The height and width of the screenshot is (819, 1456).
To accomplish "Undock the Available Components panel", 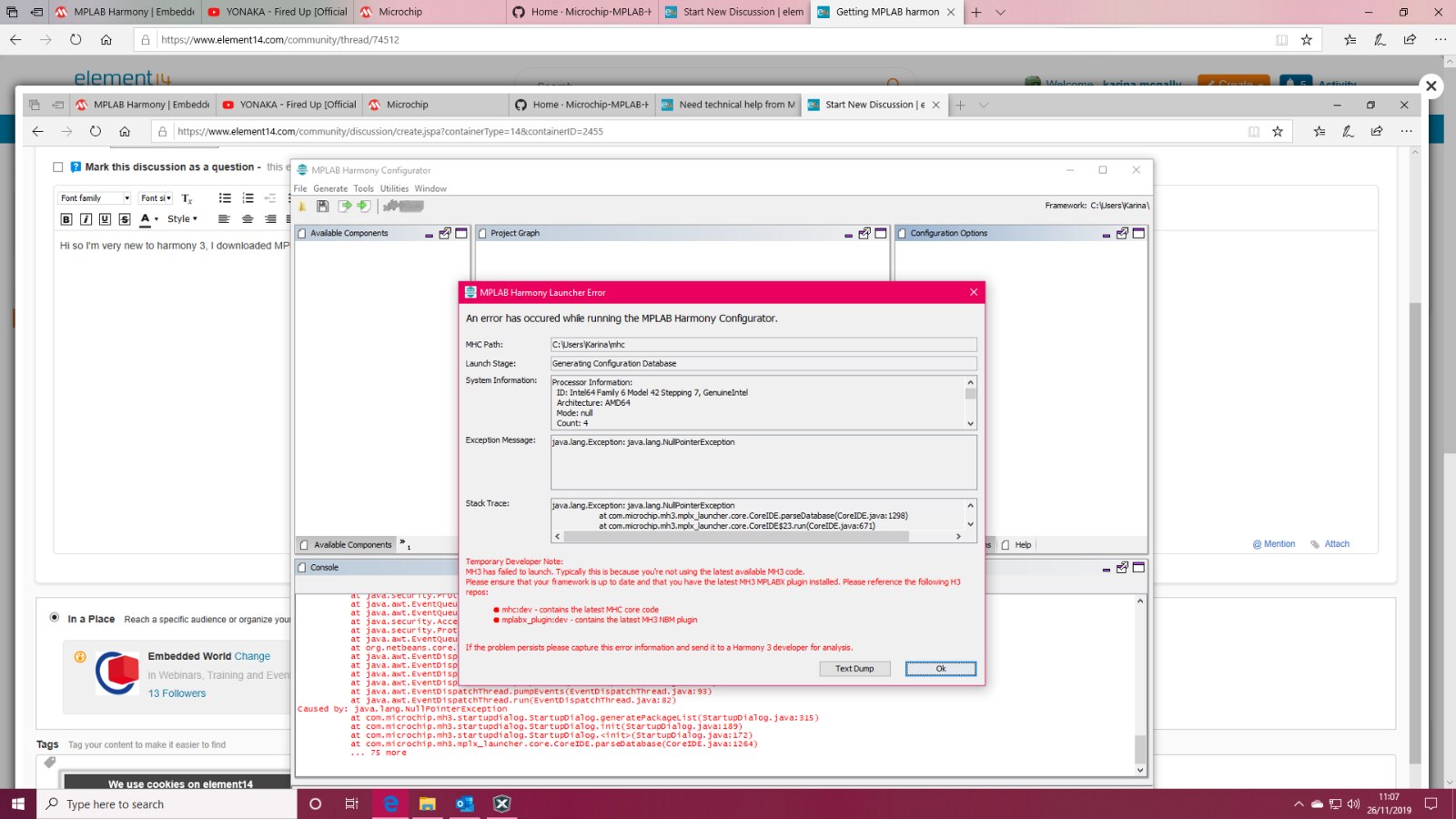I will click(x=445, y=234).
